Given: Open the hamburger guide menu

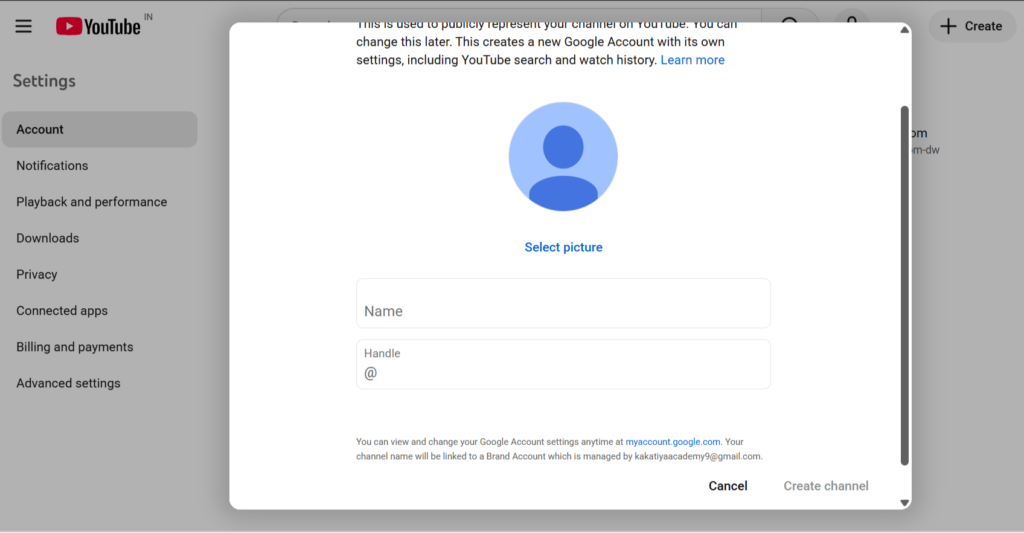Looking at the screenshot, I should (24, 26).
